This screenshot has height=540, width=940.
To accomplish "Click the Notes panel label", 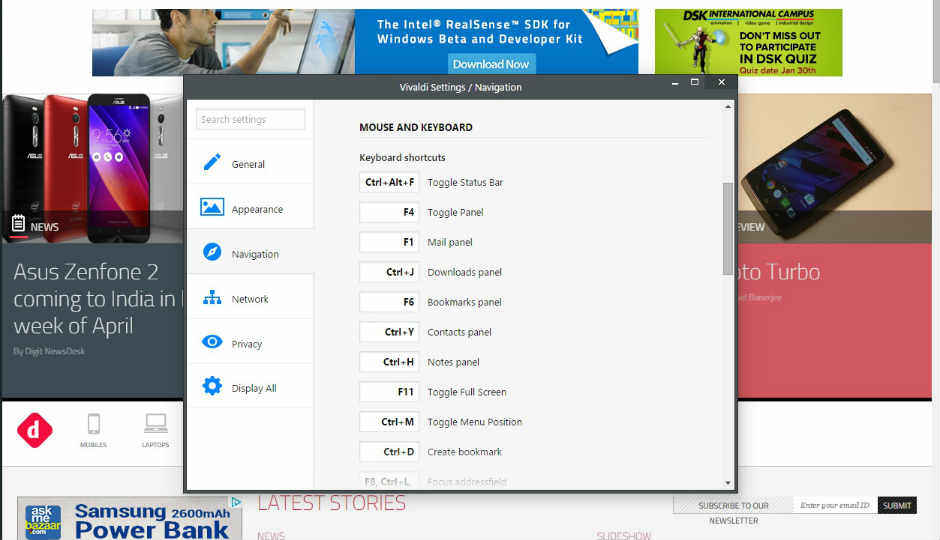I will click(453, 362).
